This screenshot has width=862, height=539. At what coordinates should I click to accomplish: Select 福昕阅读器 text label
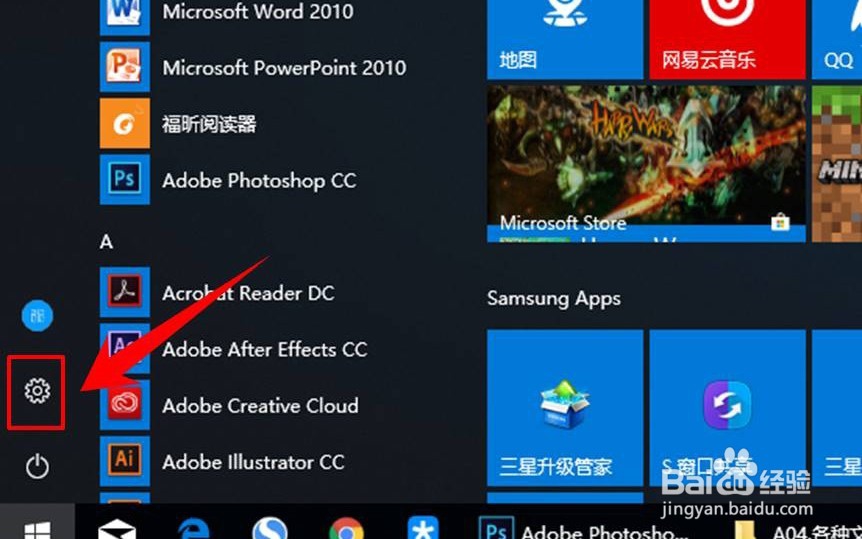click(209, 124)
